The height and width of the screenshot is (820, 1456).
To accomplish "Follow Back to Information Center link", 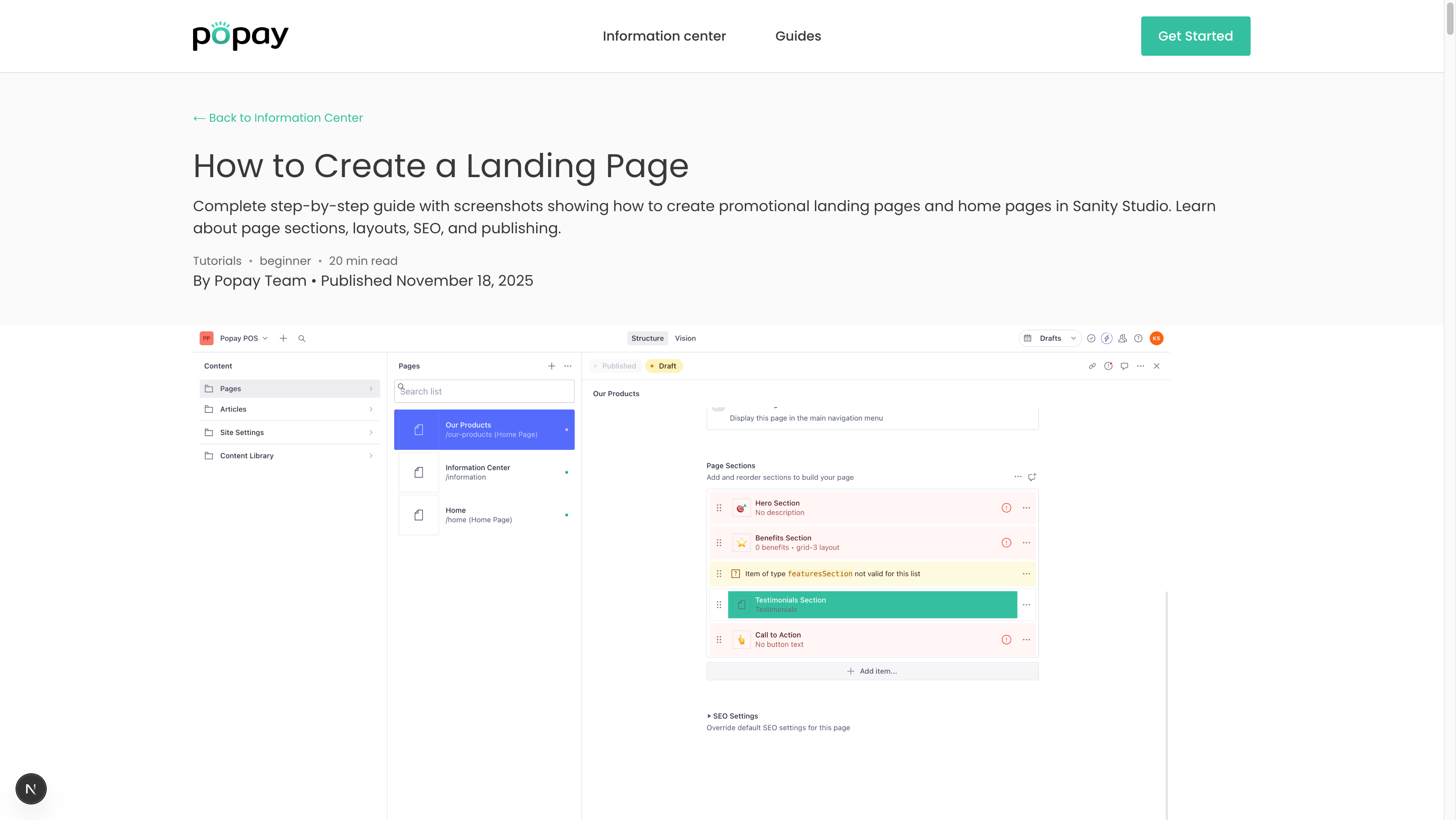I will point(278,118).
